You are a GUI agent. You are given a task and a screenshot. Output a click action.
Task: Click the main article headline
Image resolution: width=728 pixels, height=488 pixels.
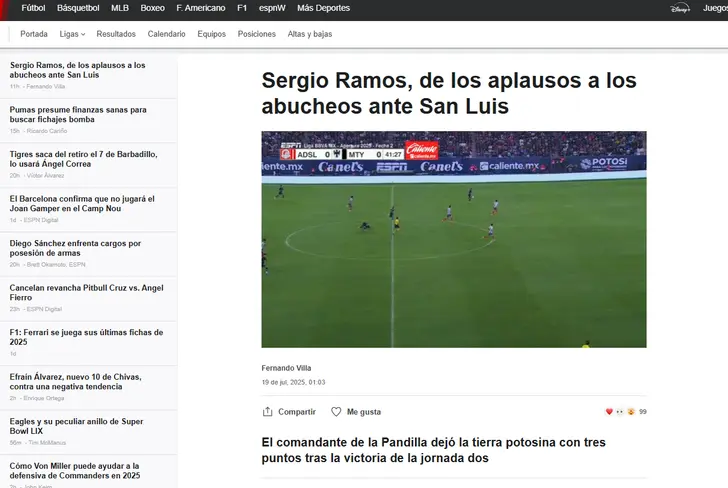(x=449, y=93)
